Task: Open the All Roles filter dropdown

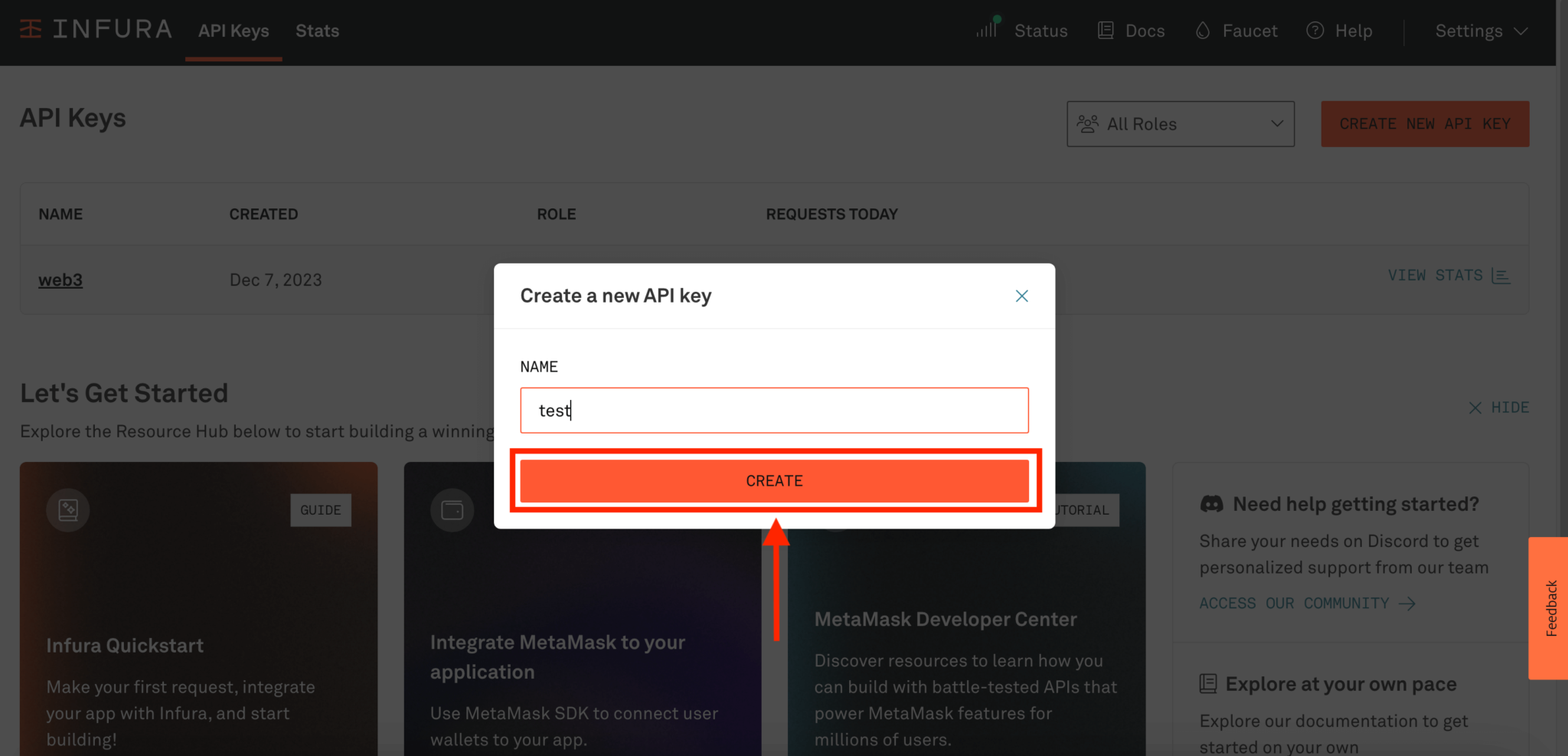Action: [1180, 124]
